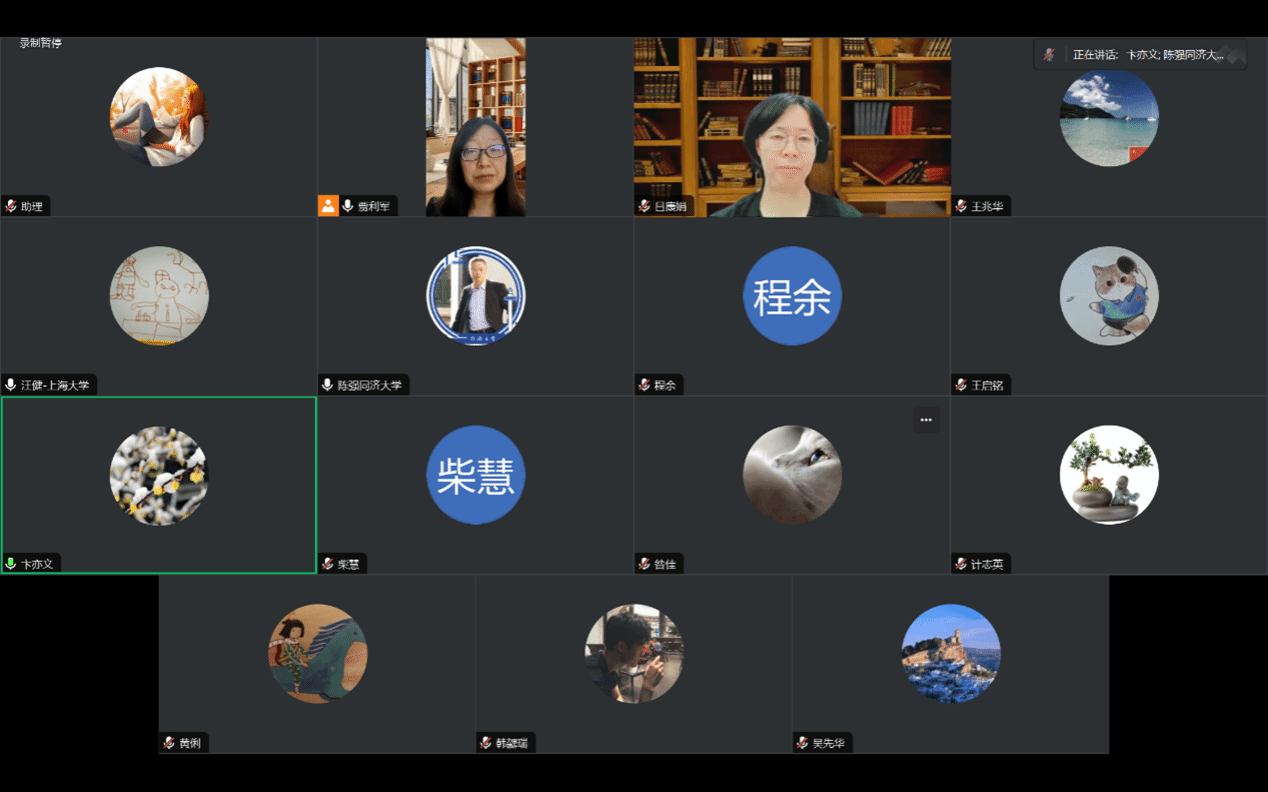Click the 录制暂停 recording paused indicator
The image size is (1268, 792).
point(41,43)
